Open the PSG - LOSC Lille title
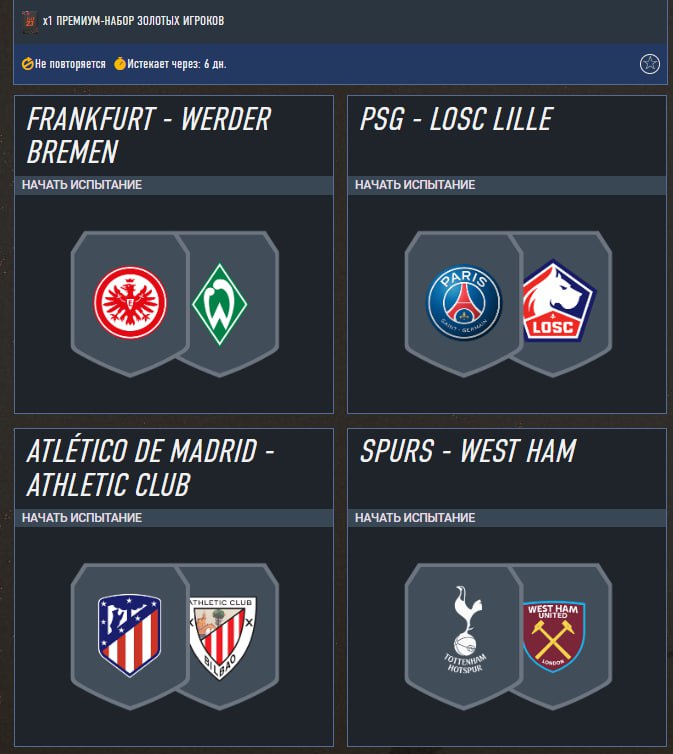Image resolution: width=673 pixels, height=754 pixels. tap(456, 120)
